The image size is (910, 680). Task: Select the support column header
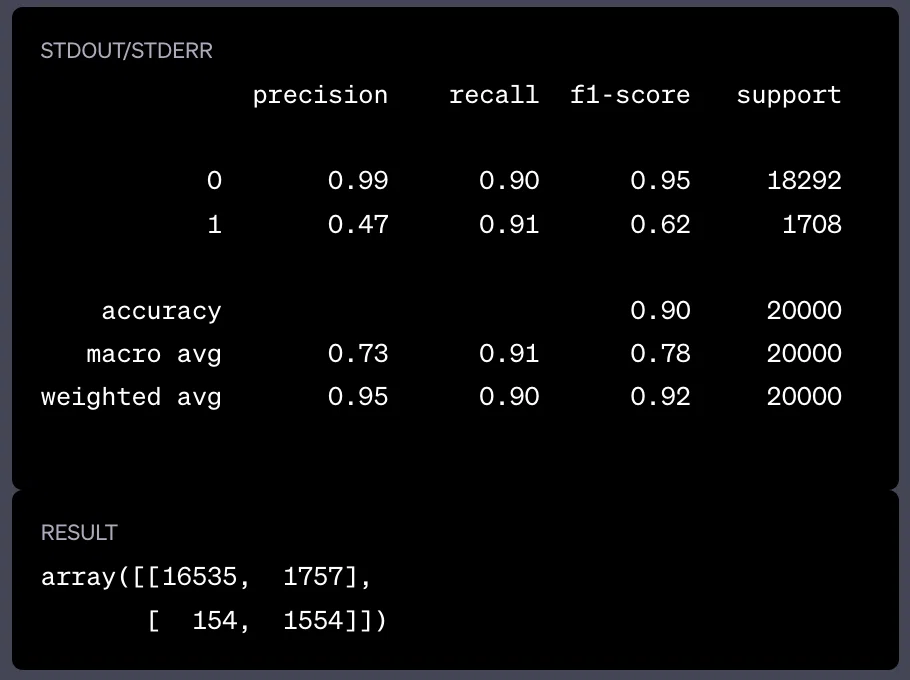pos(789,96)
